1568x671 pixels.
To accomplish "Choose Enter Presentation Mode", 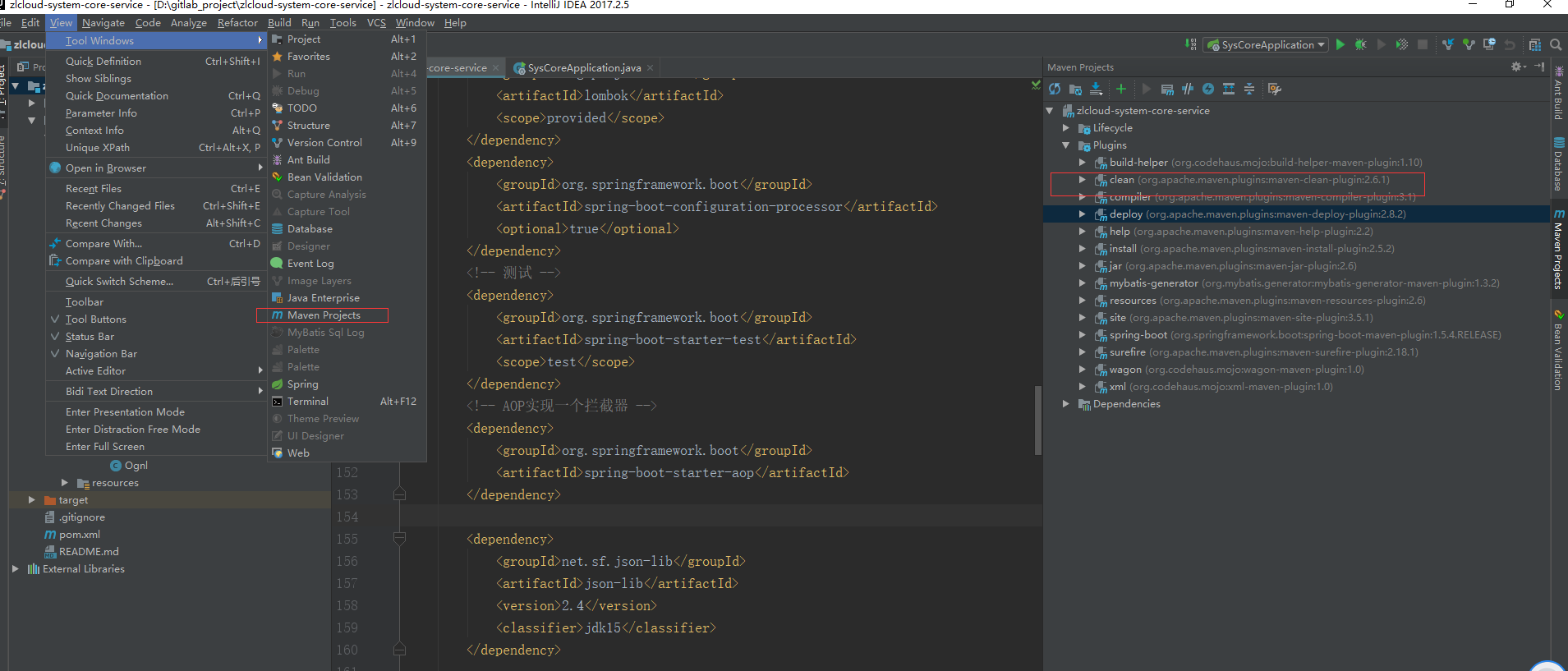I will click(156, 412).
